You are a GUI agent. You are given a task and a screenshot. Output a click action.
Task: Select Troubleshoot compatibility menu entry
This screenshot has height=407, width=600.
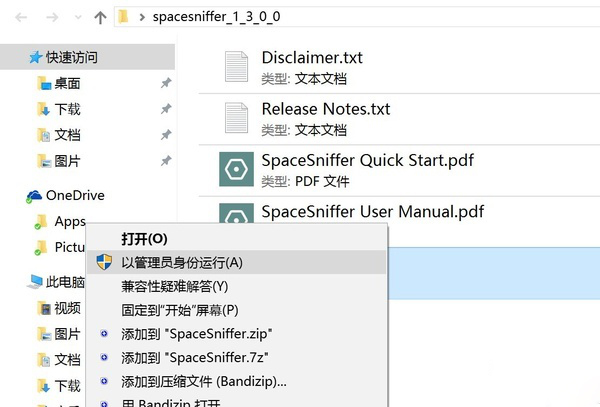[174, 286]
